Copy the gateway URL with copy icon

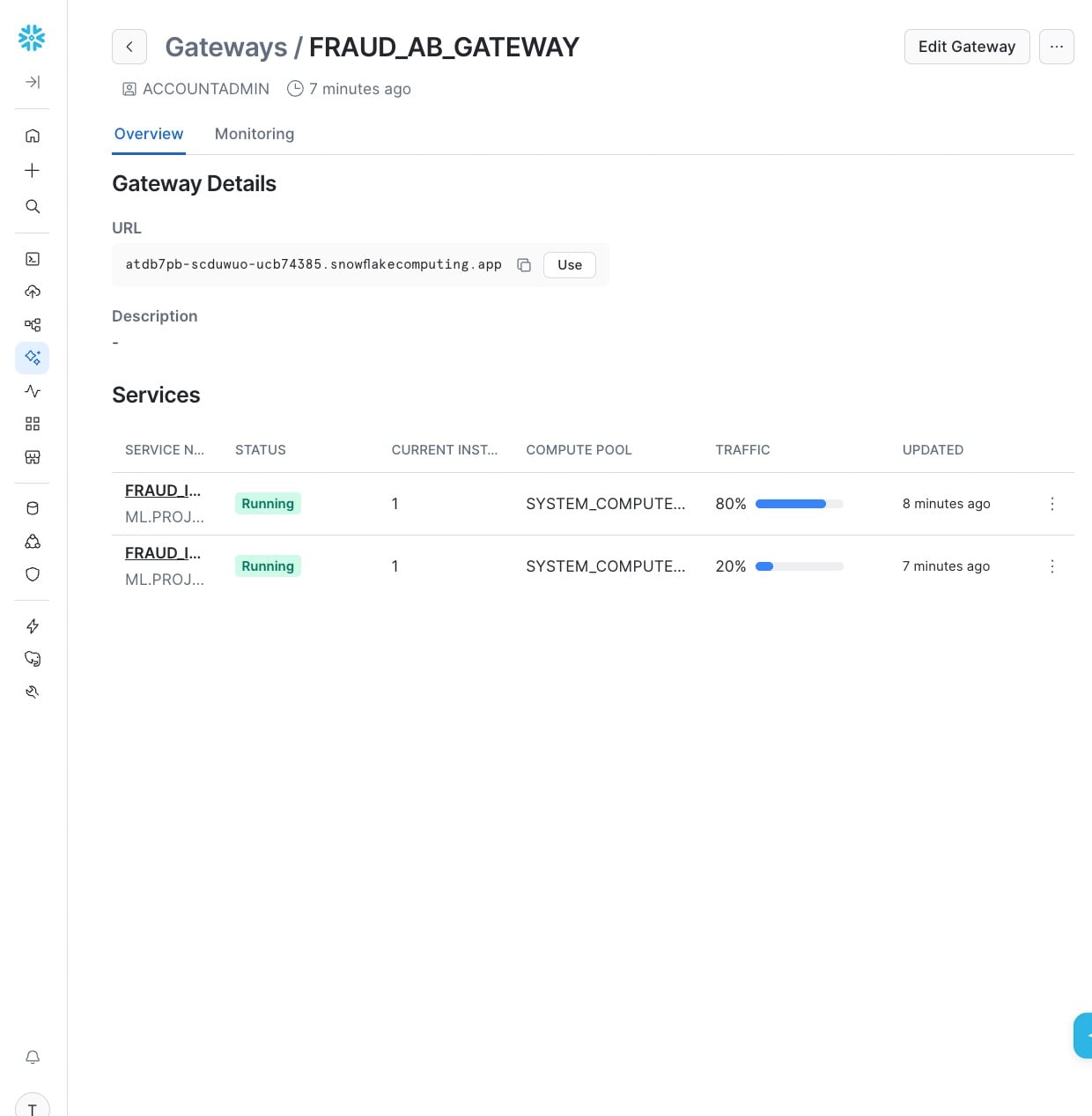524,265
